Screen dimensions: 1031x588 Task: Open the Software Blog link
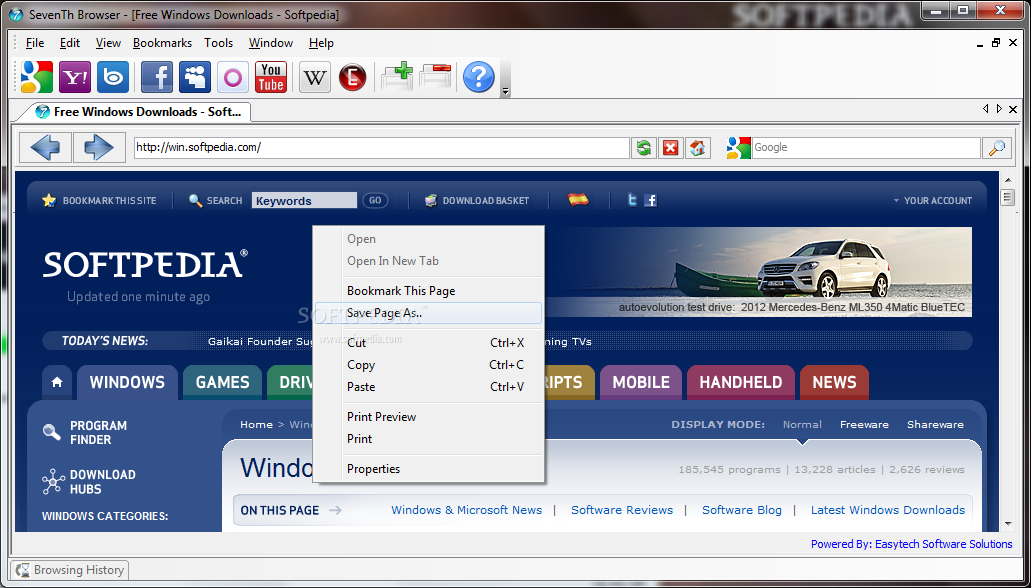coord(742,510)
